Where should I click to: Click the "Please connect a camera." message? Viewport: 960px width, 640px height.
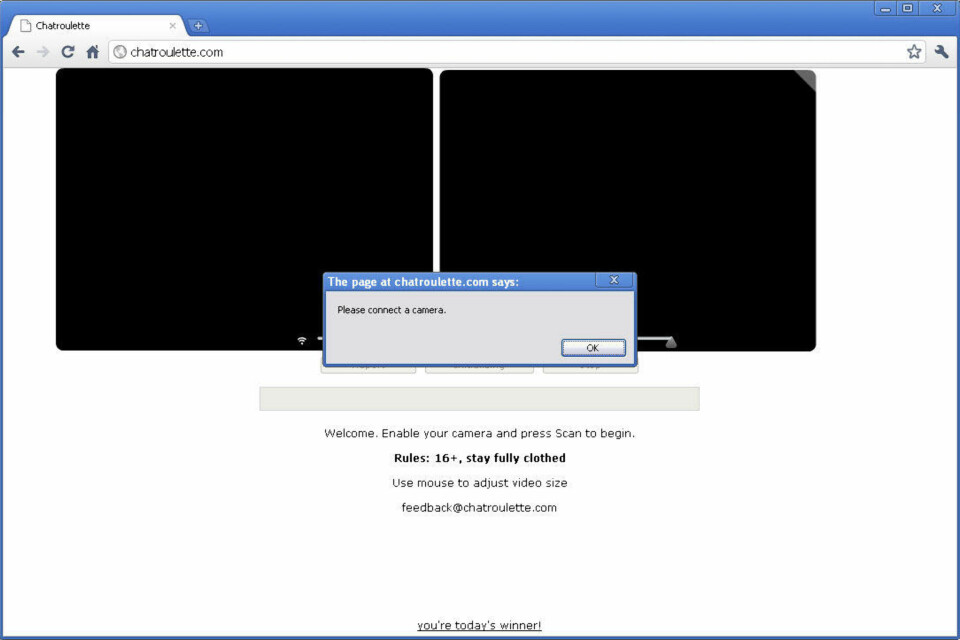coord(392,310)
